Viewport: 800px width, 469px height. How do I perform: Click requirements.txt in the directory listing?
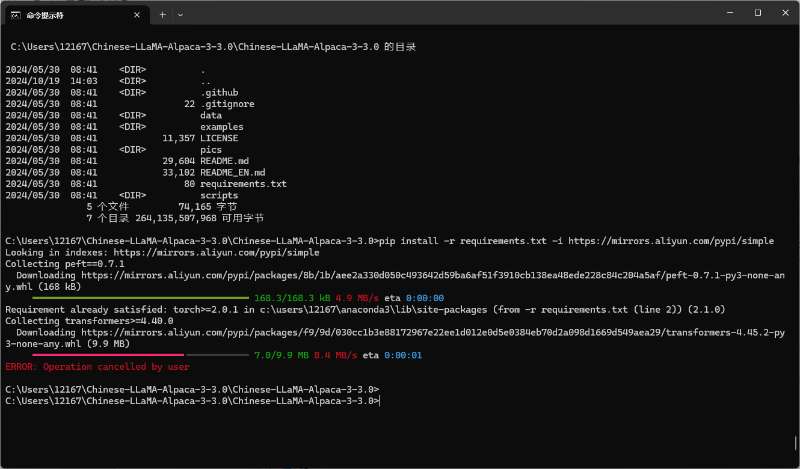243,184
